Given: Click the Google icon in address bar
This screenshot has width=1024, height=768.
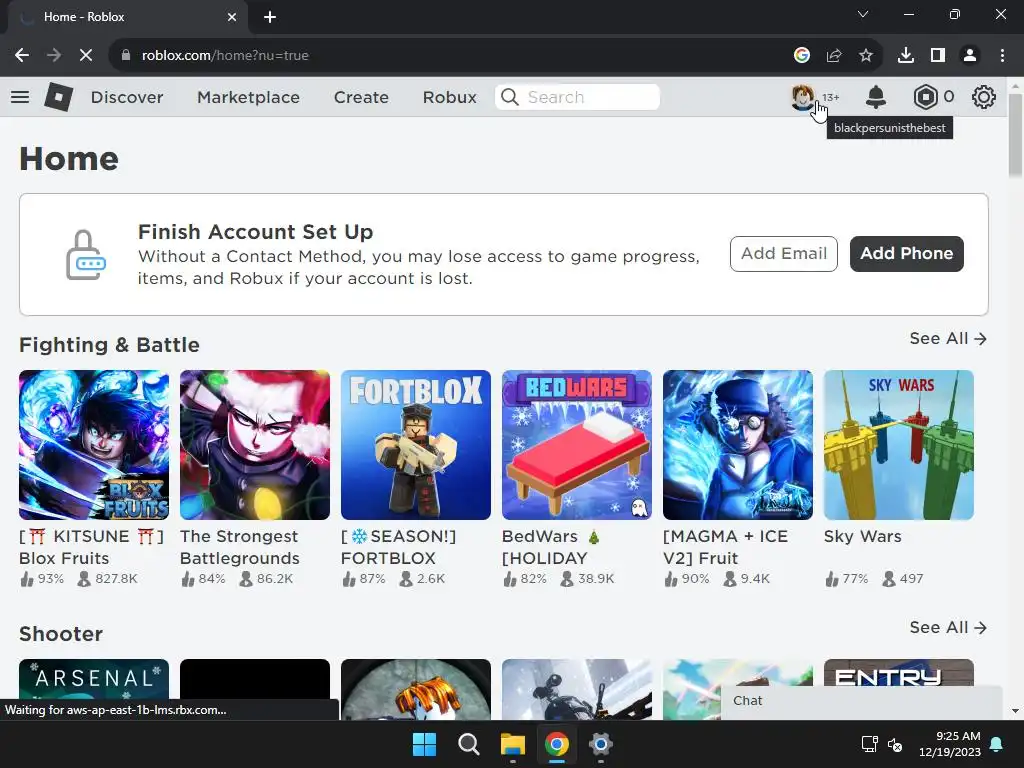Looking at the screenshot, I should coord(802,56).
